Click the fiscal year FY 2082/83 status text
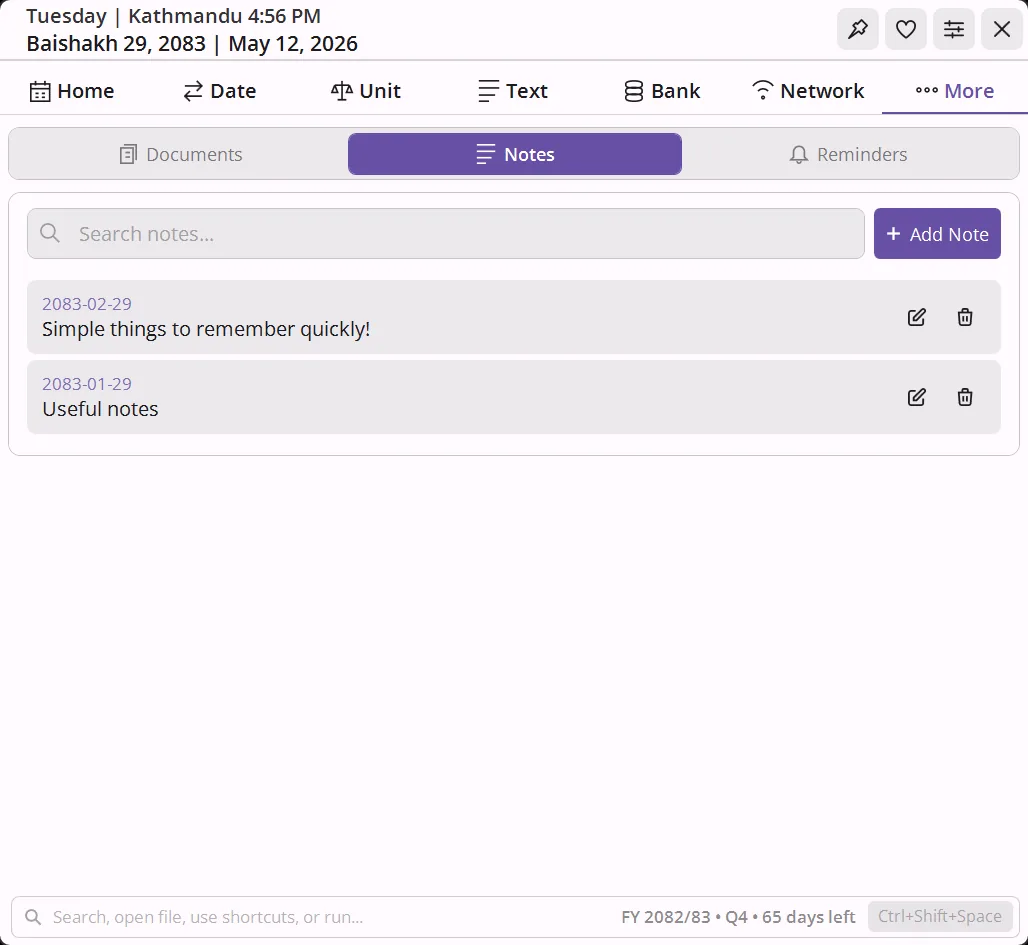This screenshot has height=945, width=1028. pyautogui.click(x=738, y=917)
